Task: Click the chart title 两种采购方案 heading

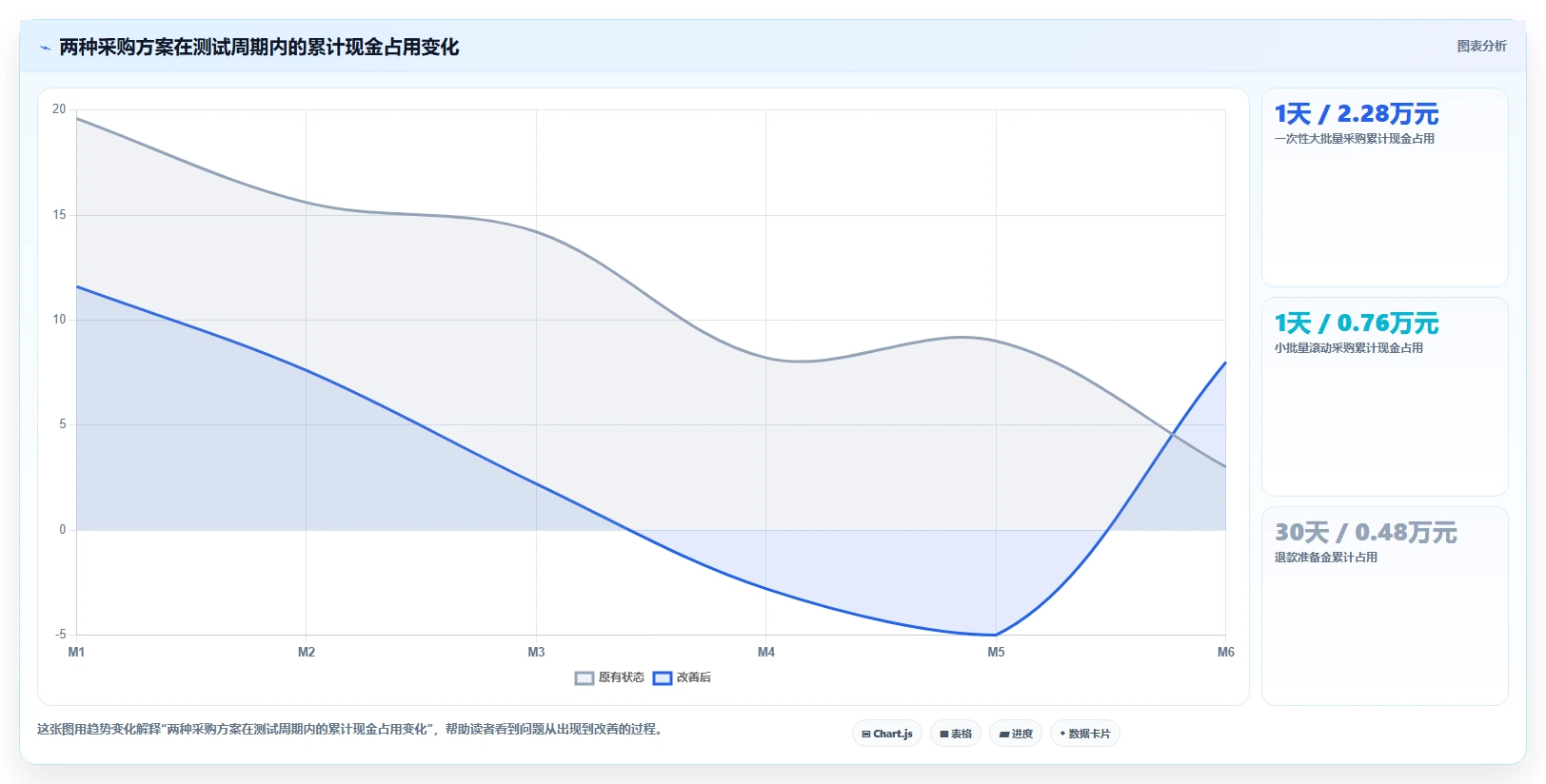Action: [259, 48]
